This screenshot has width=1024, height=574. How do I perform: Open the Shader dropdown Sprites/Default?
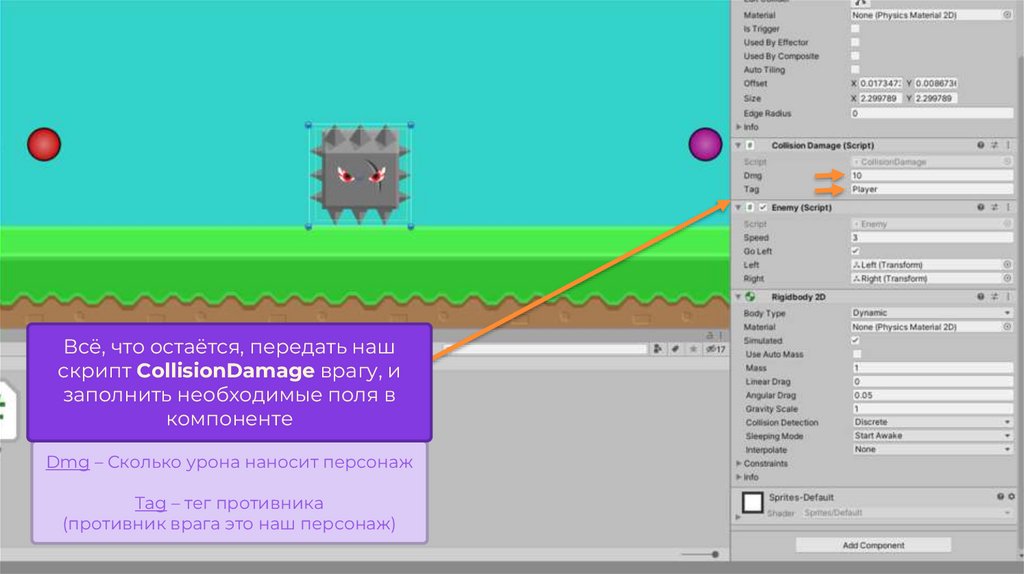[907, 513]
